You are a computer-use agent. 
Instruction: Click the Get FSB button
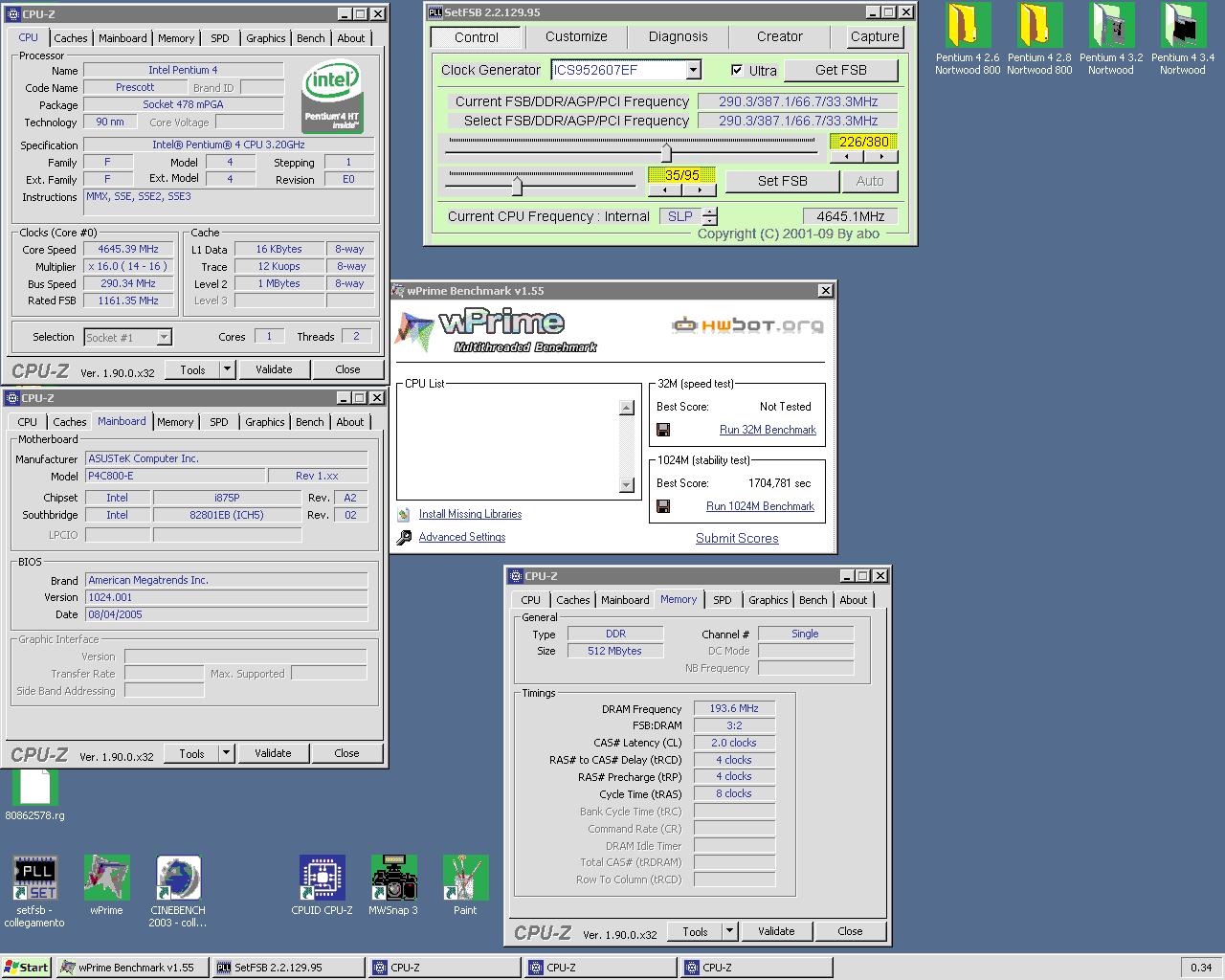click(x=841, y=70)
